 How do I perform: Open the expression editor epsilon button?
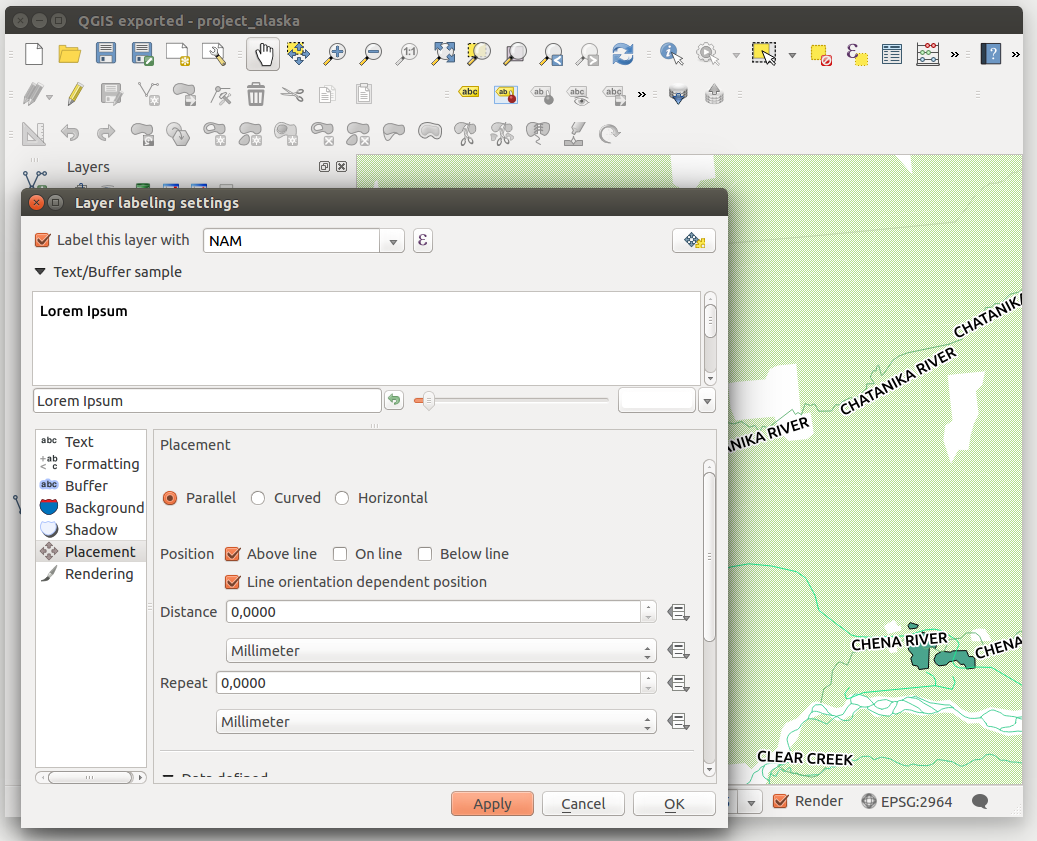(x=423, y=240)
